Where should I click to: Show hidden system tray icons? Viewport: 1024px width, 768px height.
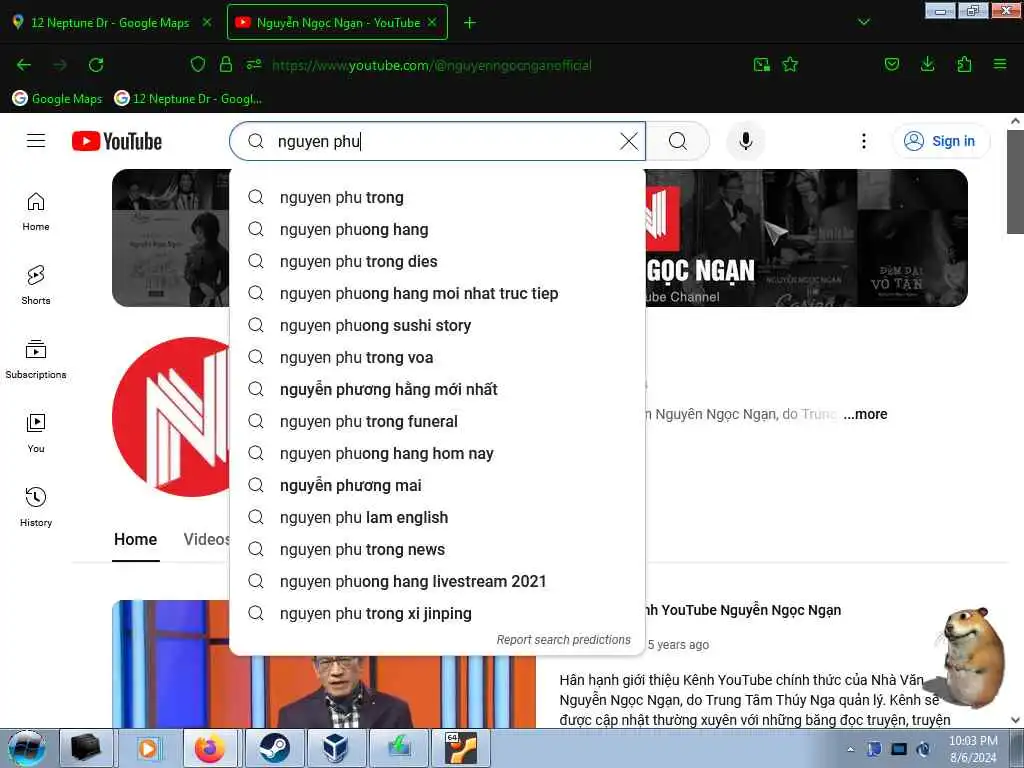pyautogui.click(x=850, y=749)
